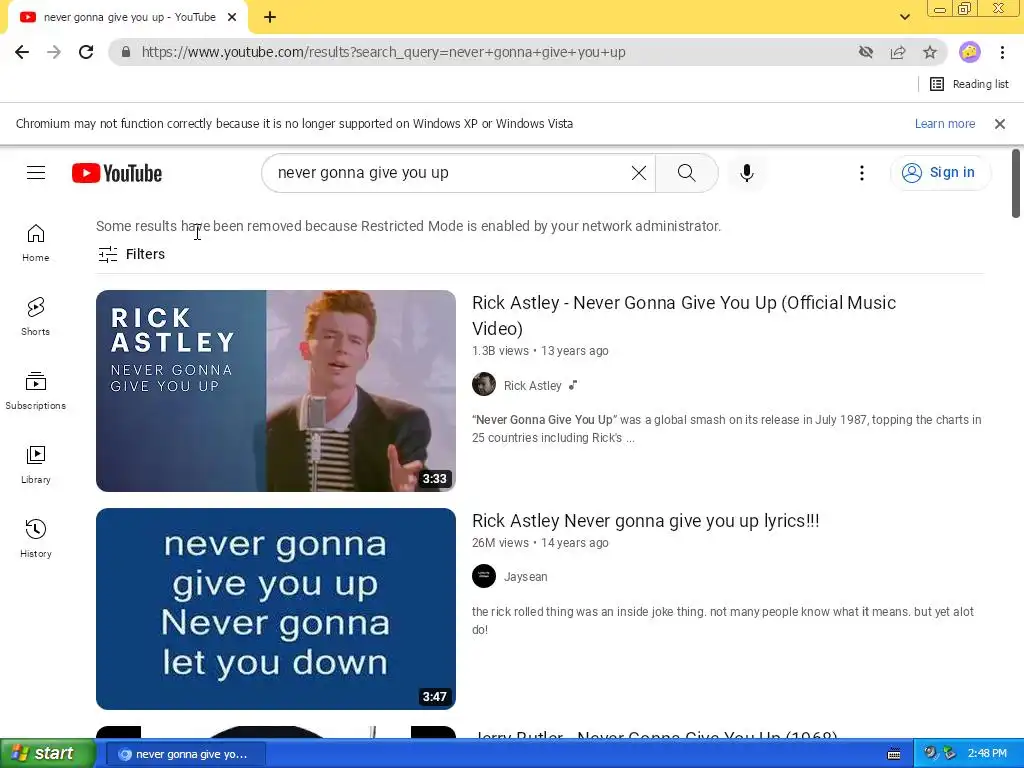Click the padlock site info icon

click(126, 52)
